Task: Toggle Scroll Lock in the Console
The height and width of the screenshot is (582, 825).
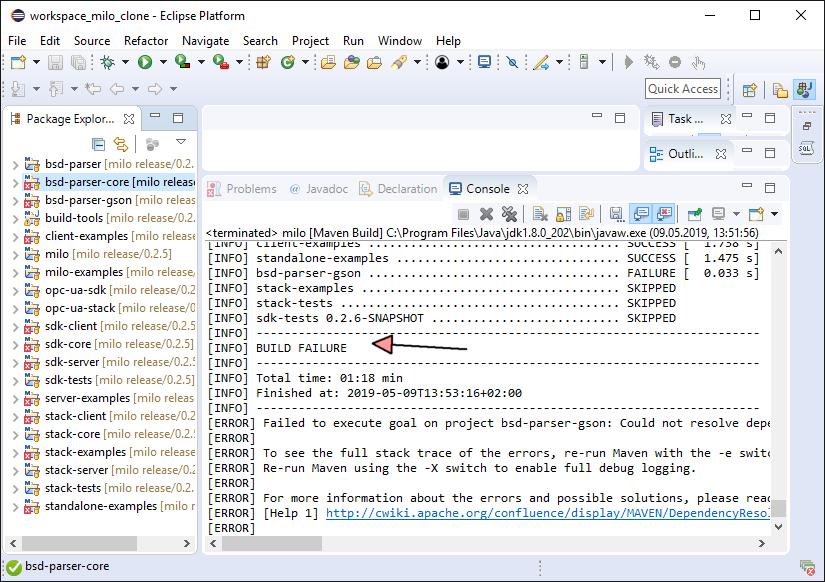Action: [x=562, y=214]
